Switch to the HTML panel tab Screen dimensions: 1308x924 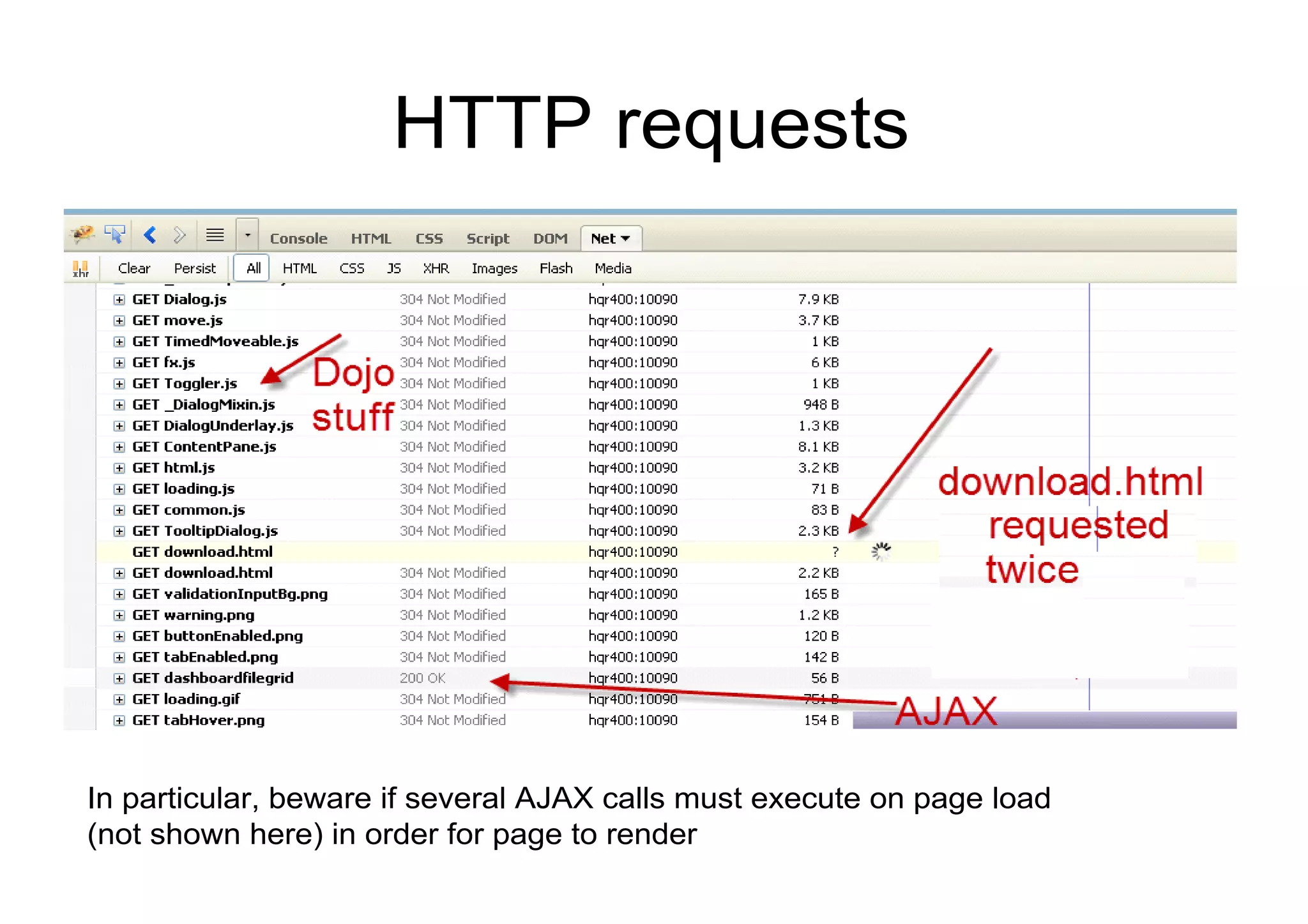[370, 239]
